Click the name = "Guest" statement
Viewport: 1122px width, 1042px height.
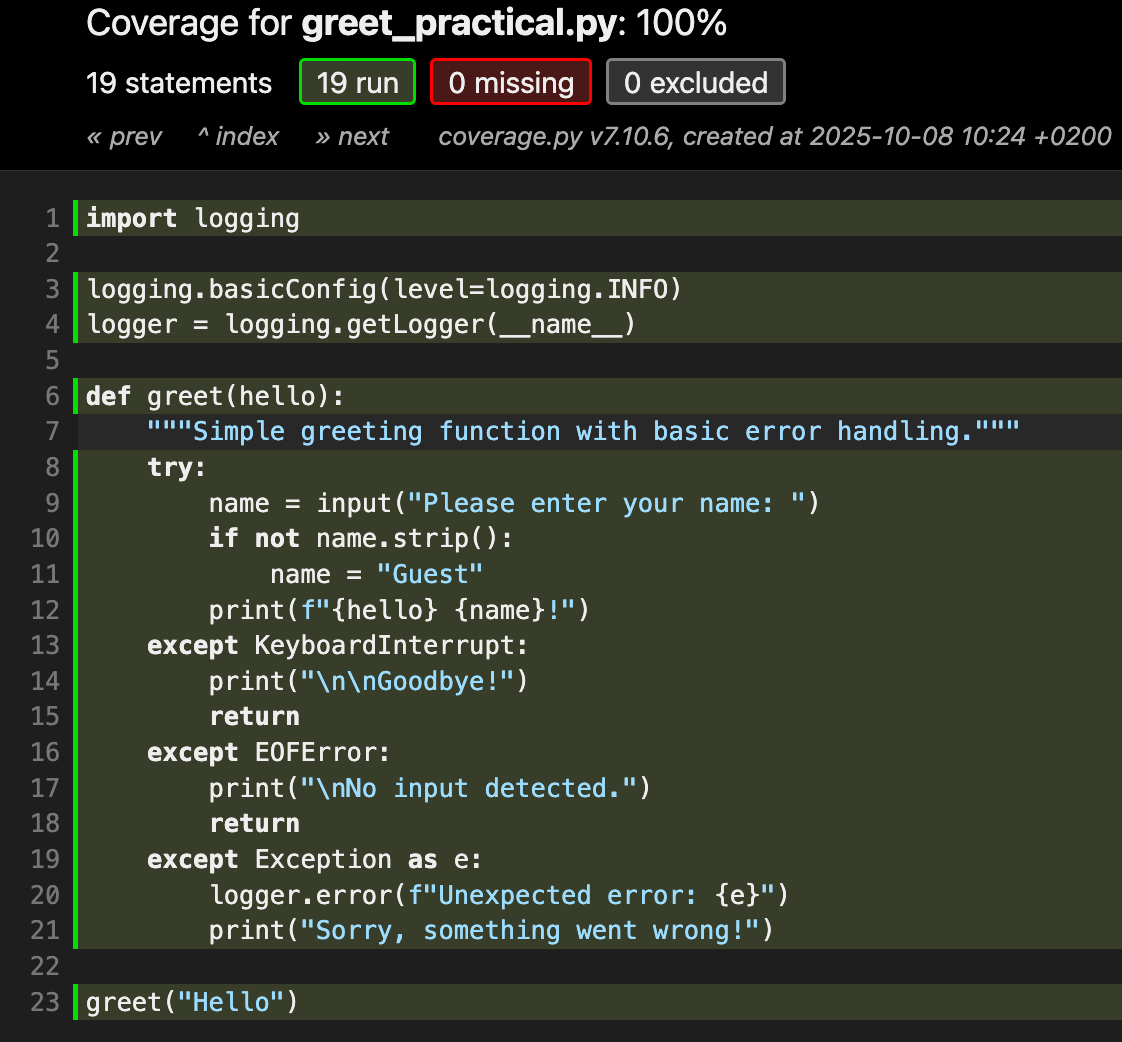pyautogui.click(x=376, y=574)
